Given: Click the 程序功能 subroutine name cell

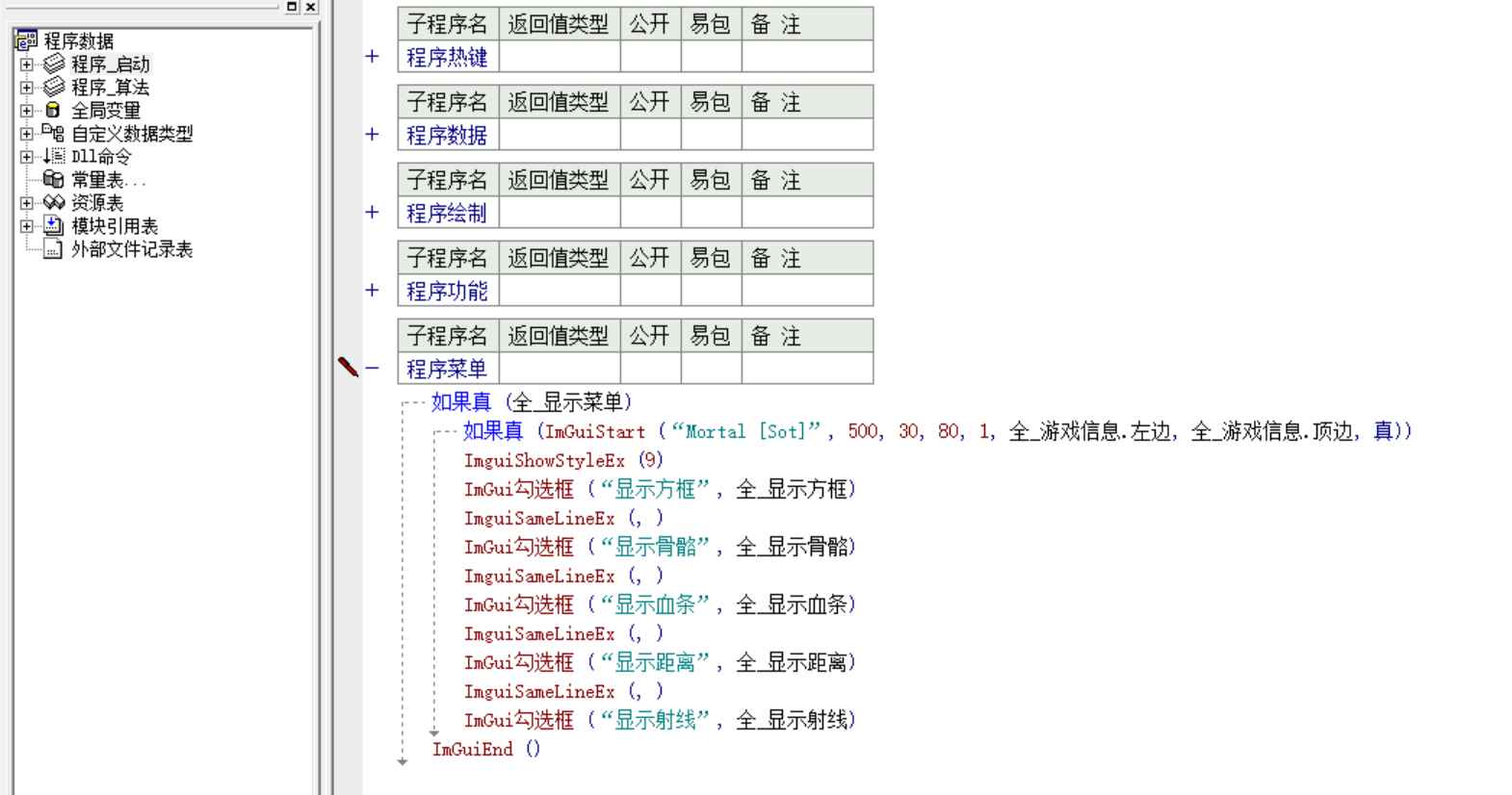Looking at the screenshot, I should point(447,291).
